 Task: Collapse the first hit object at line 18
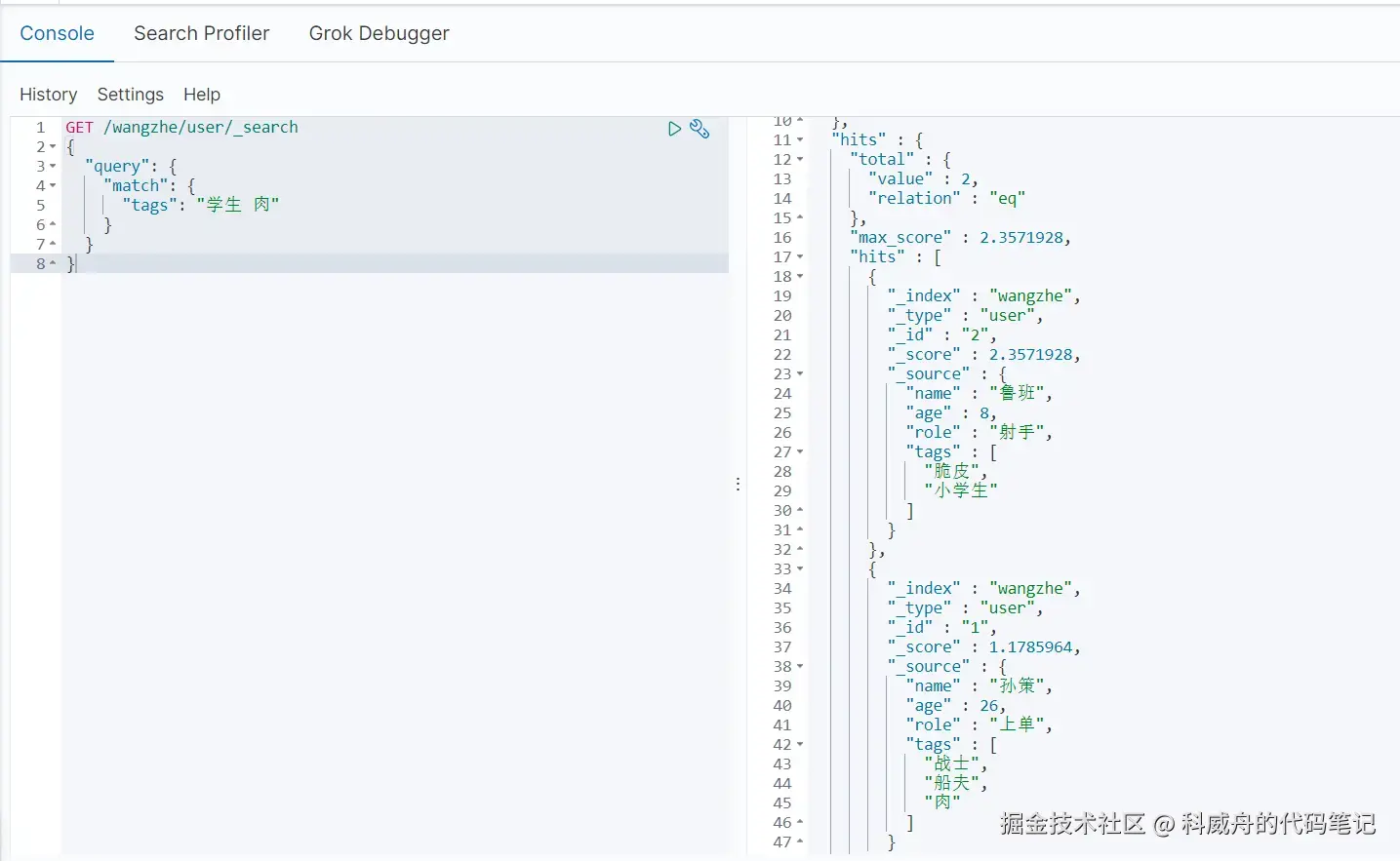coord(800,277)
